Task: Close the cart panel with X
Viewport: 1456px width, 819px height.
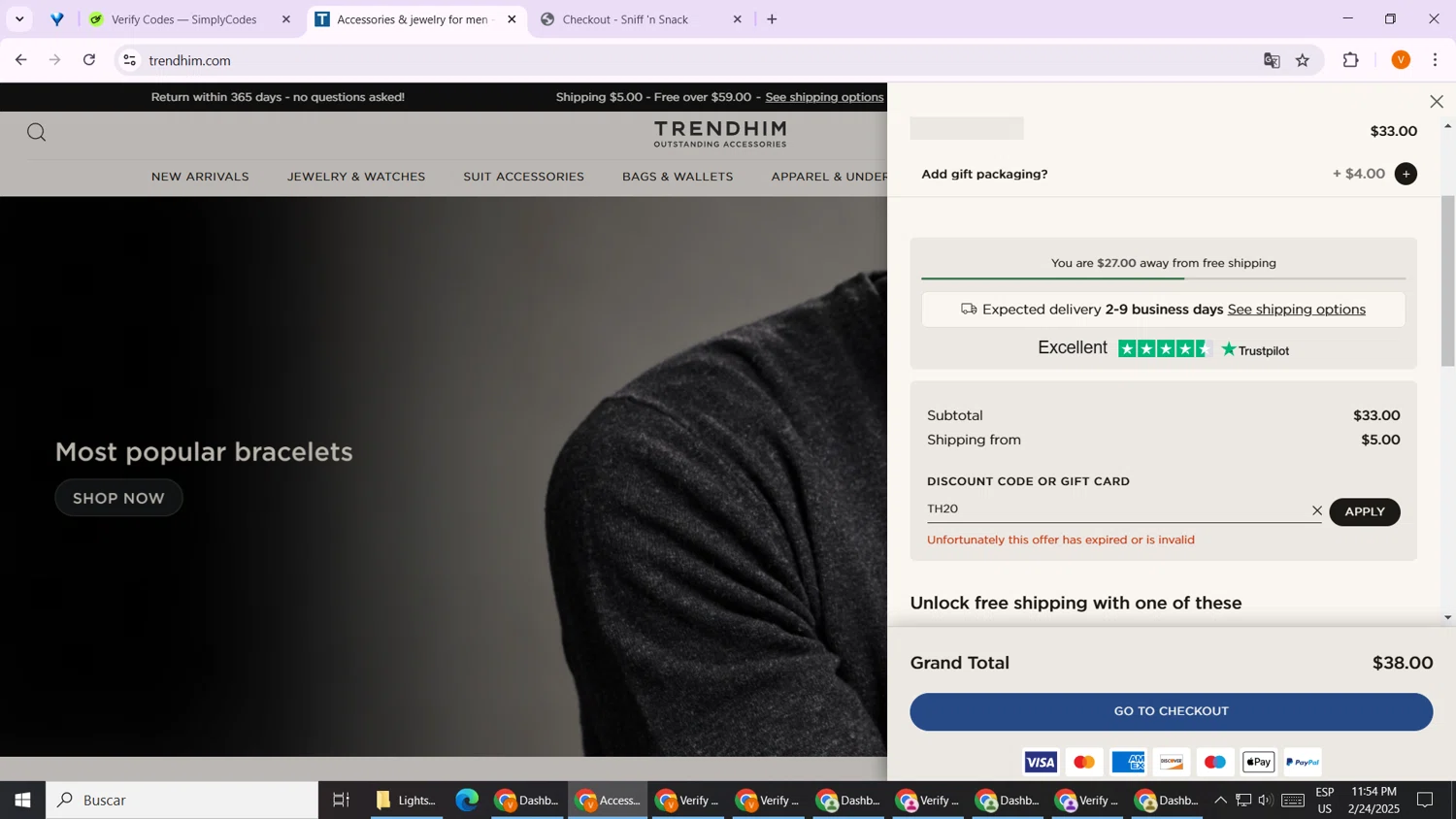Action: click(x=1437, y=102)
